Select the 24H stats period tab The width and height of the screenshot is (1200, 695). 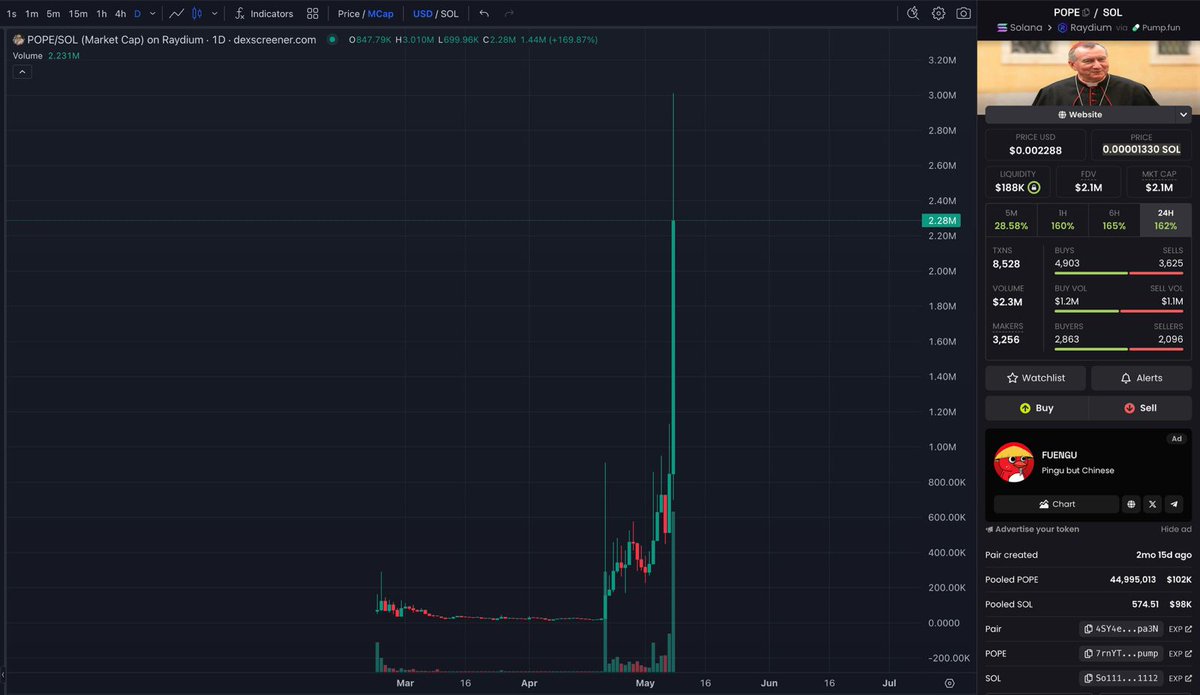[x=1166, y=220]
